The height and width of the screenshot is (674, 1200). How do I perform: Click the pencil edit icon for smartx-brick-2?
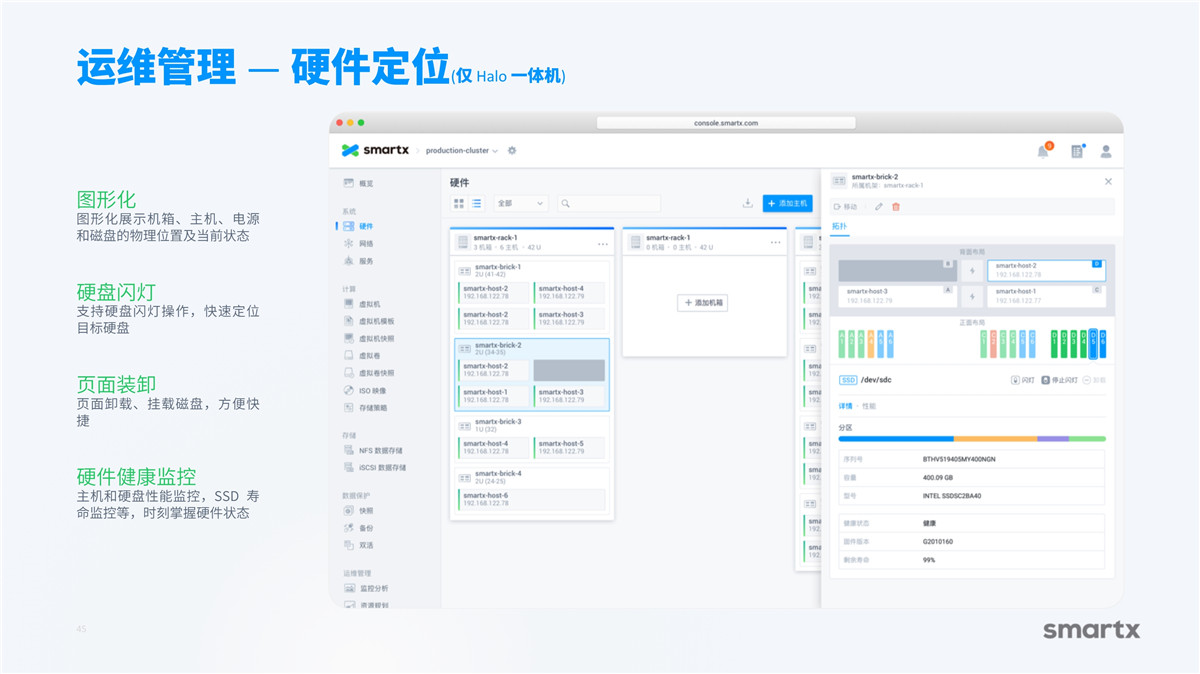coord(879,207)
